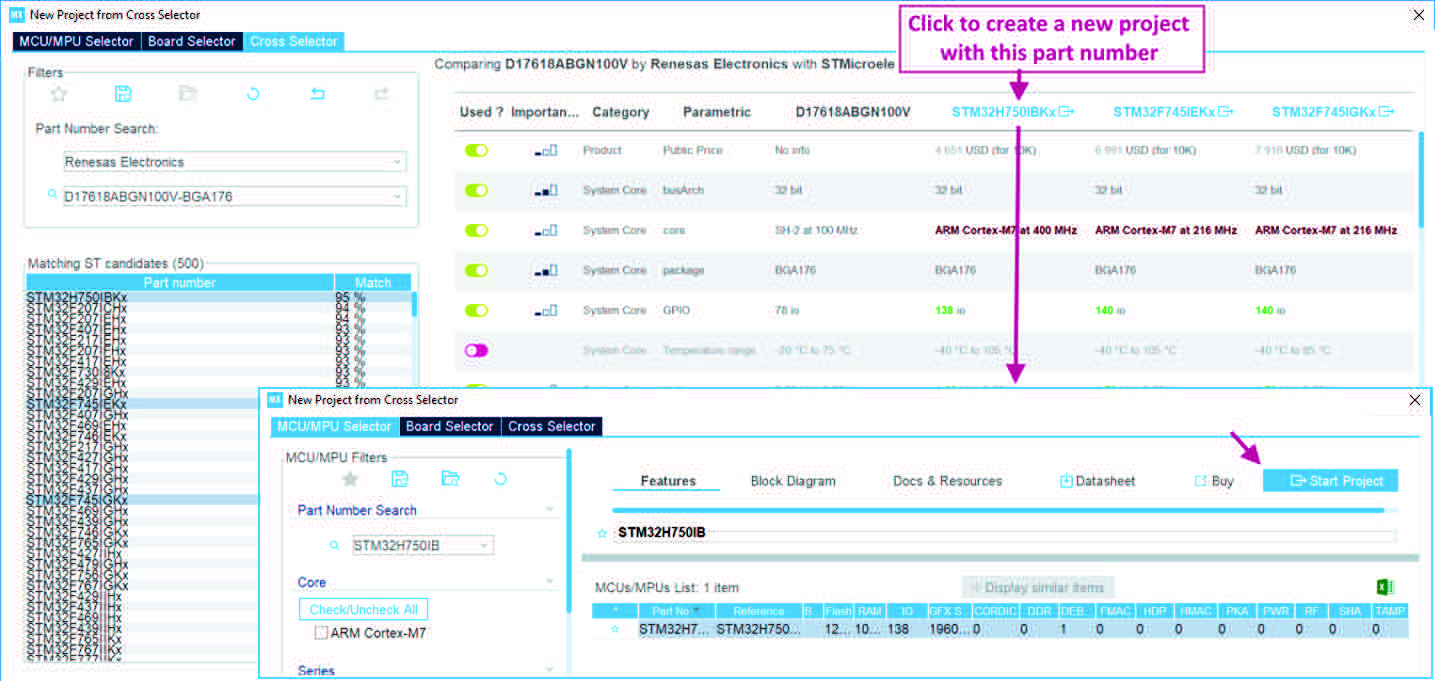Click Display similar items button
Viewport: 1435px width, 681px height.
(x=1038, y=588)
